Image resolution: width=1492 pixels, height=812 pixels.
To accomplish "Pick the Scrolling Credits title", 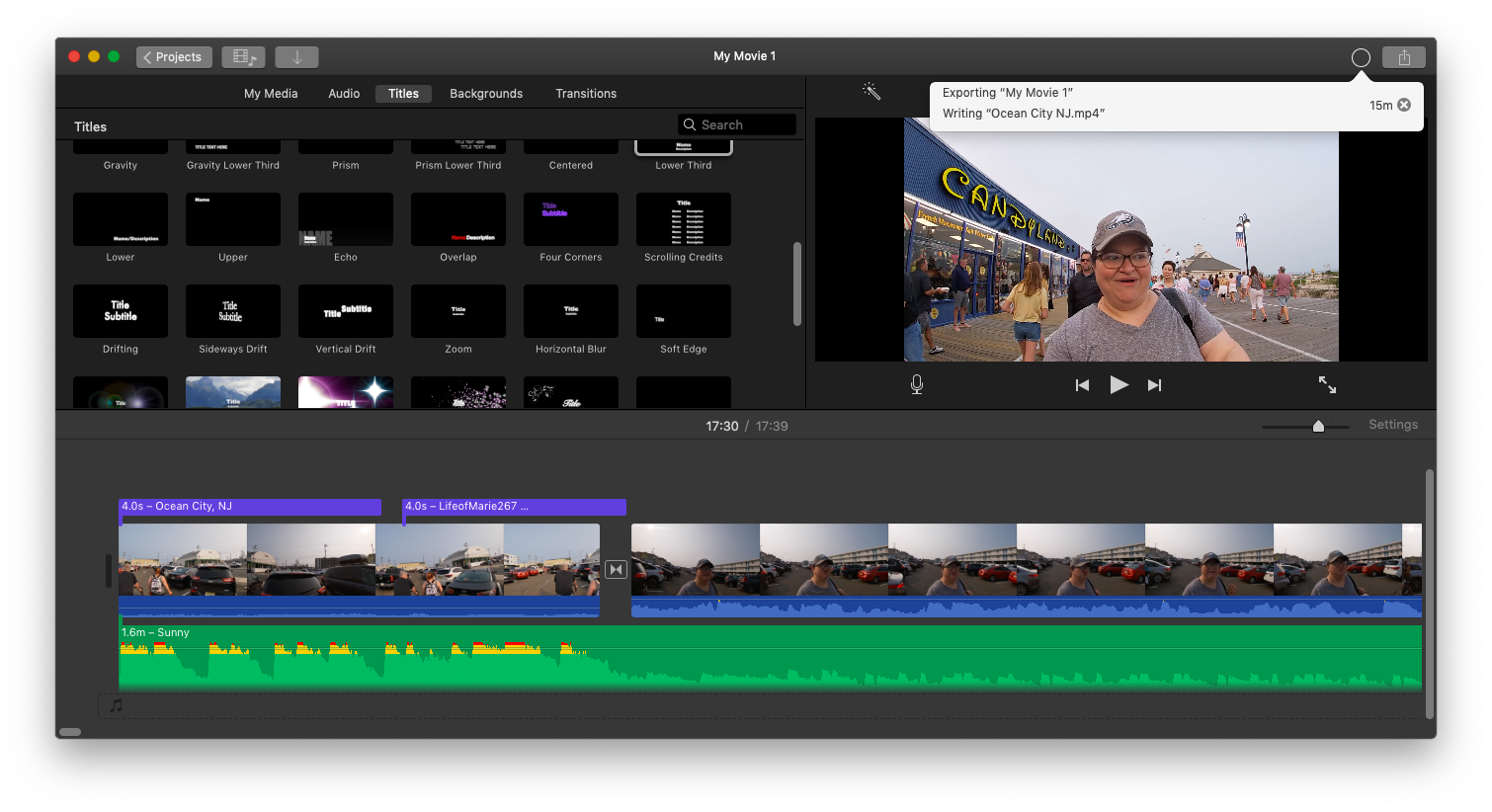I will point(684,219).
